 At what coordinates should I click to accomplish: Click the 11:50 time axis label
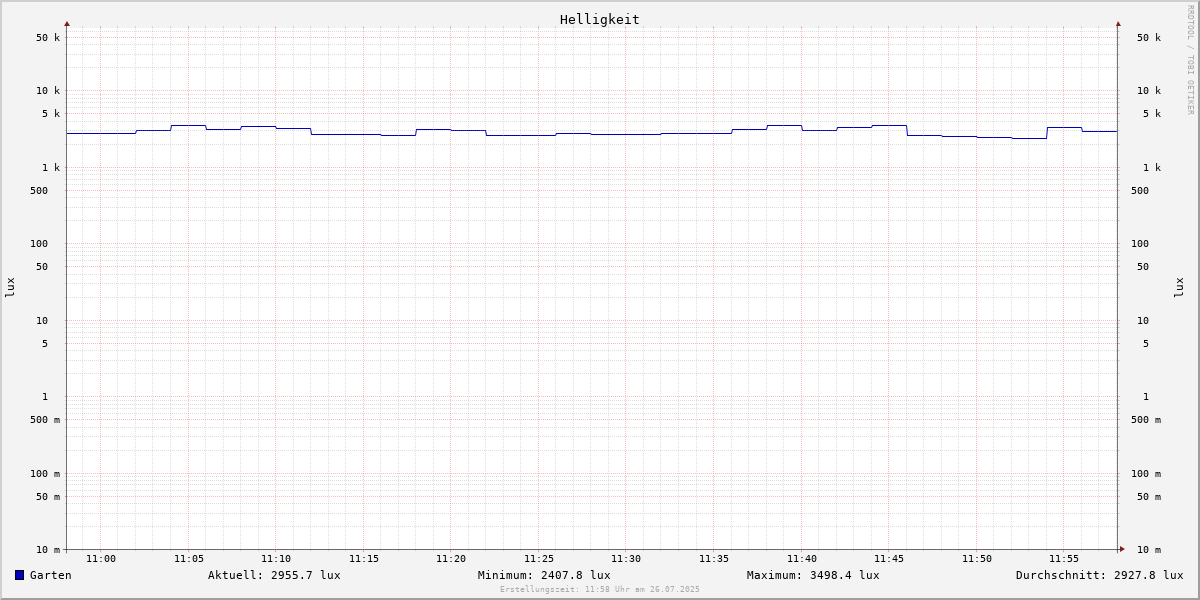(977, 559)
